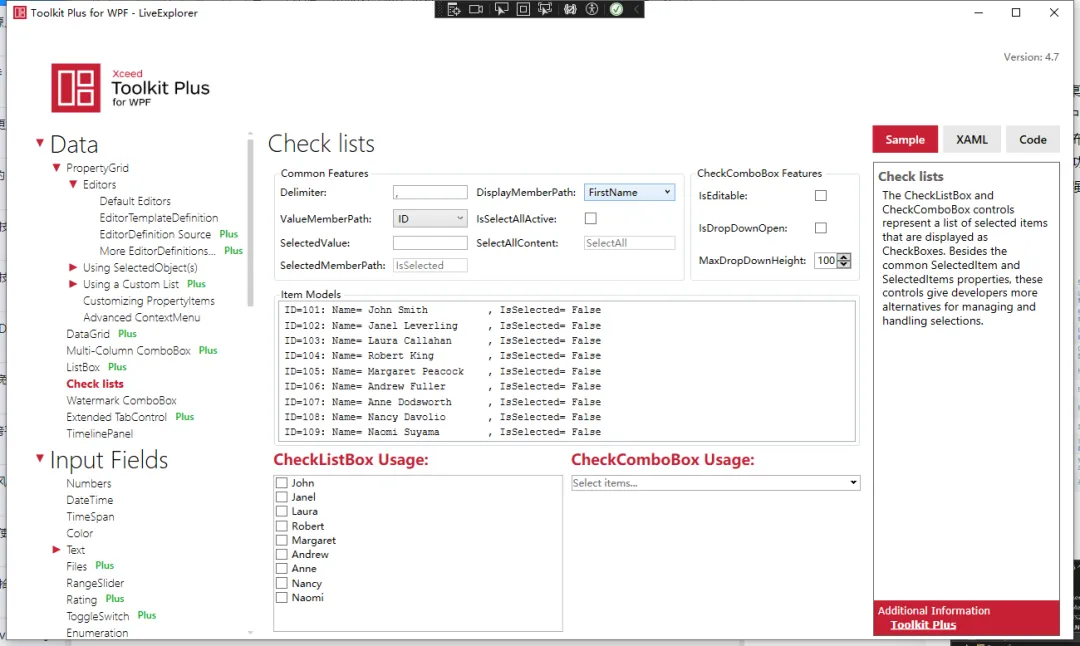1080x646 pixels.
Task: Switch to the XAML tab
Action: coord(971,139)
